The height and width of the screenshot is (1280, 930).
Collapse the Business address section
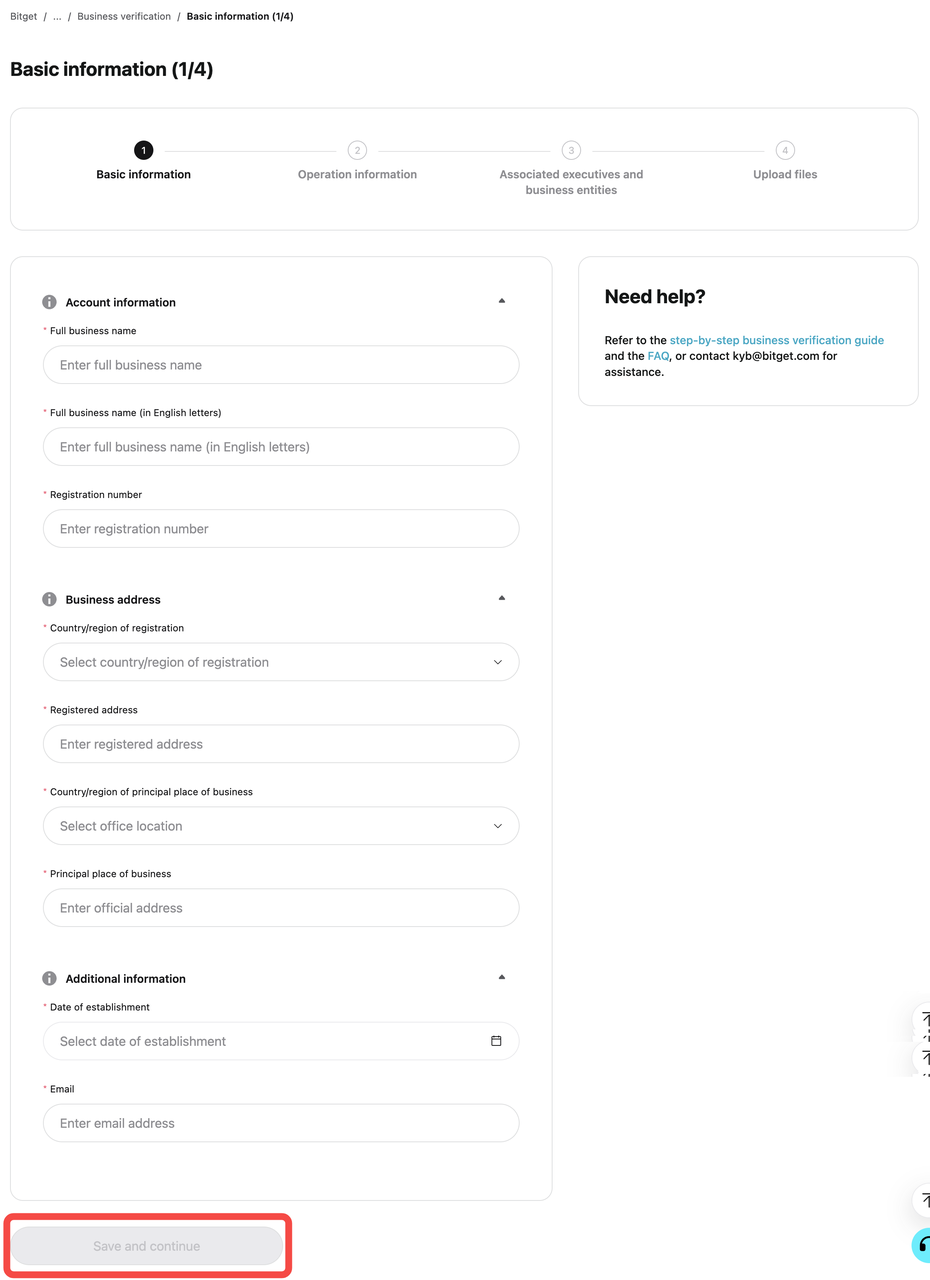[x=502, y=597]
